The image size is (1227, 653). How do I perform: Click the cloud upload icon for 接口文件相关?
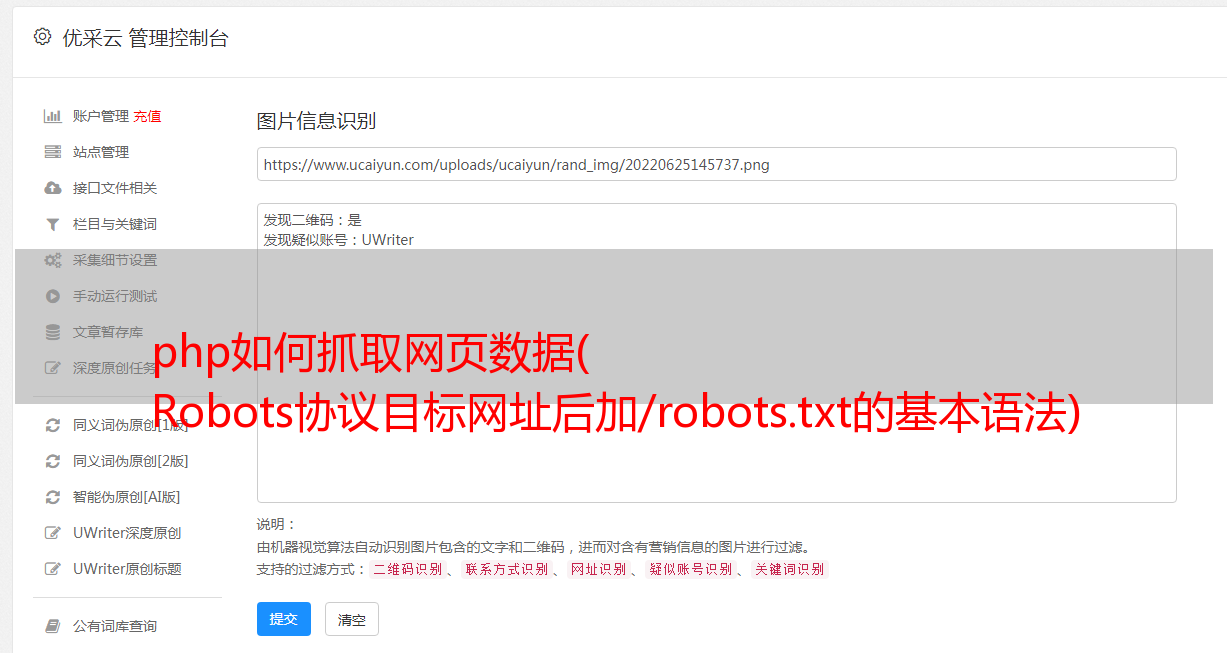tap(53, 188)
